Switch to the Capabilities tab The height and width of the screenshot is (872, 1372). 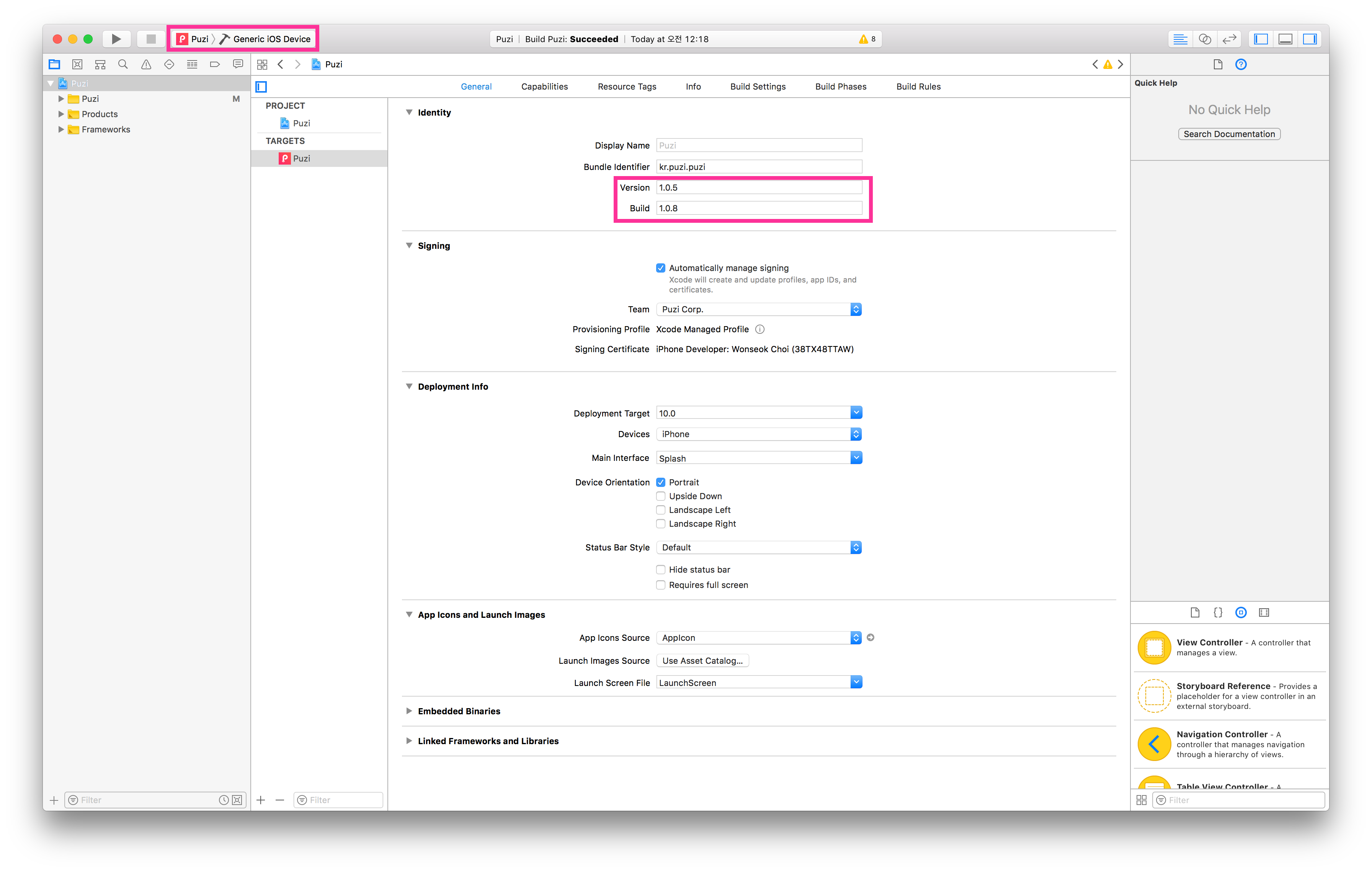(544, 87)
